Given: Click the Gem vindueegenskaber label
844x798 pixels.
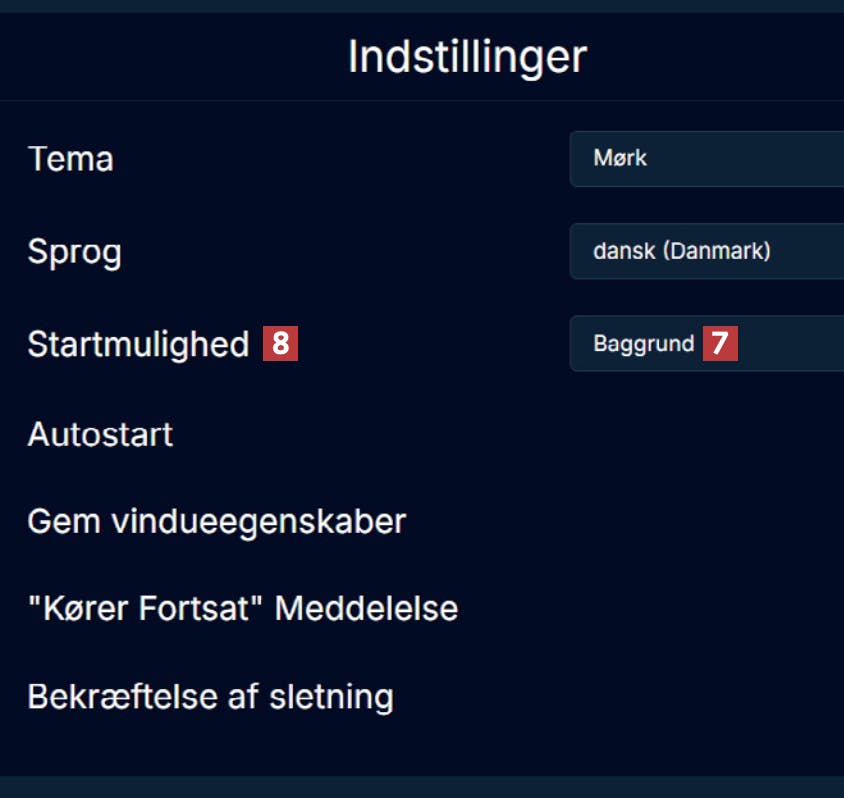Looking at the screenshot, I should pos(216,522).
